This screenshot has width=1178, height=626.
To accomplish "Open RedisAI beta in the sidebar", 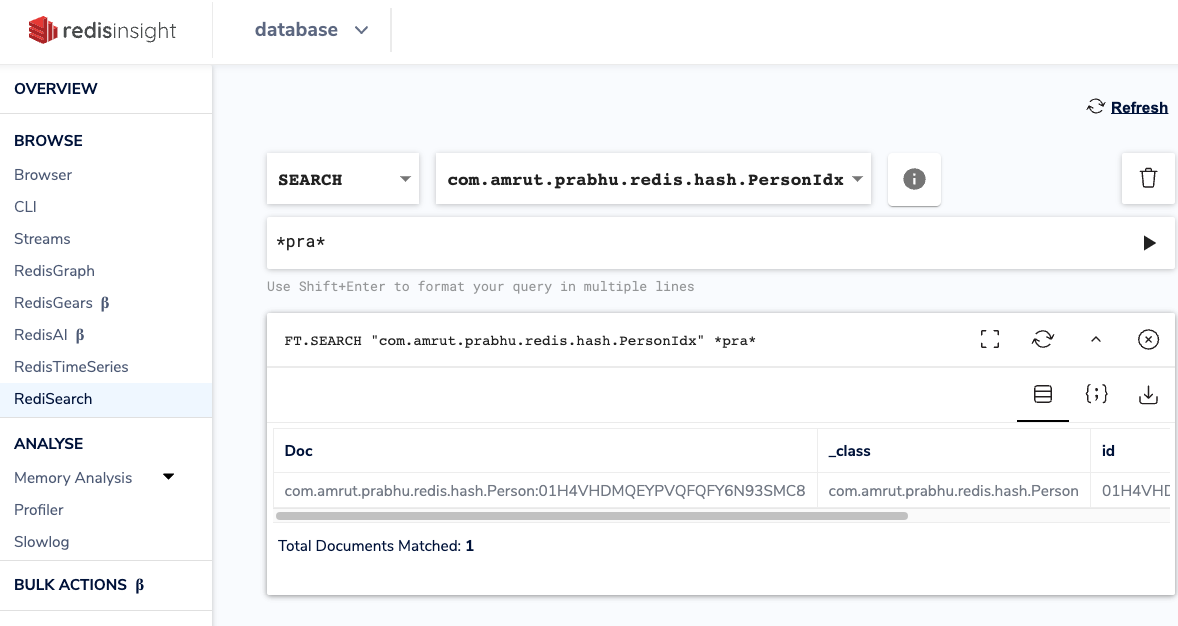I will point(49,335).
